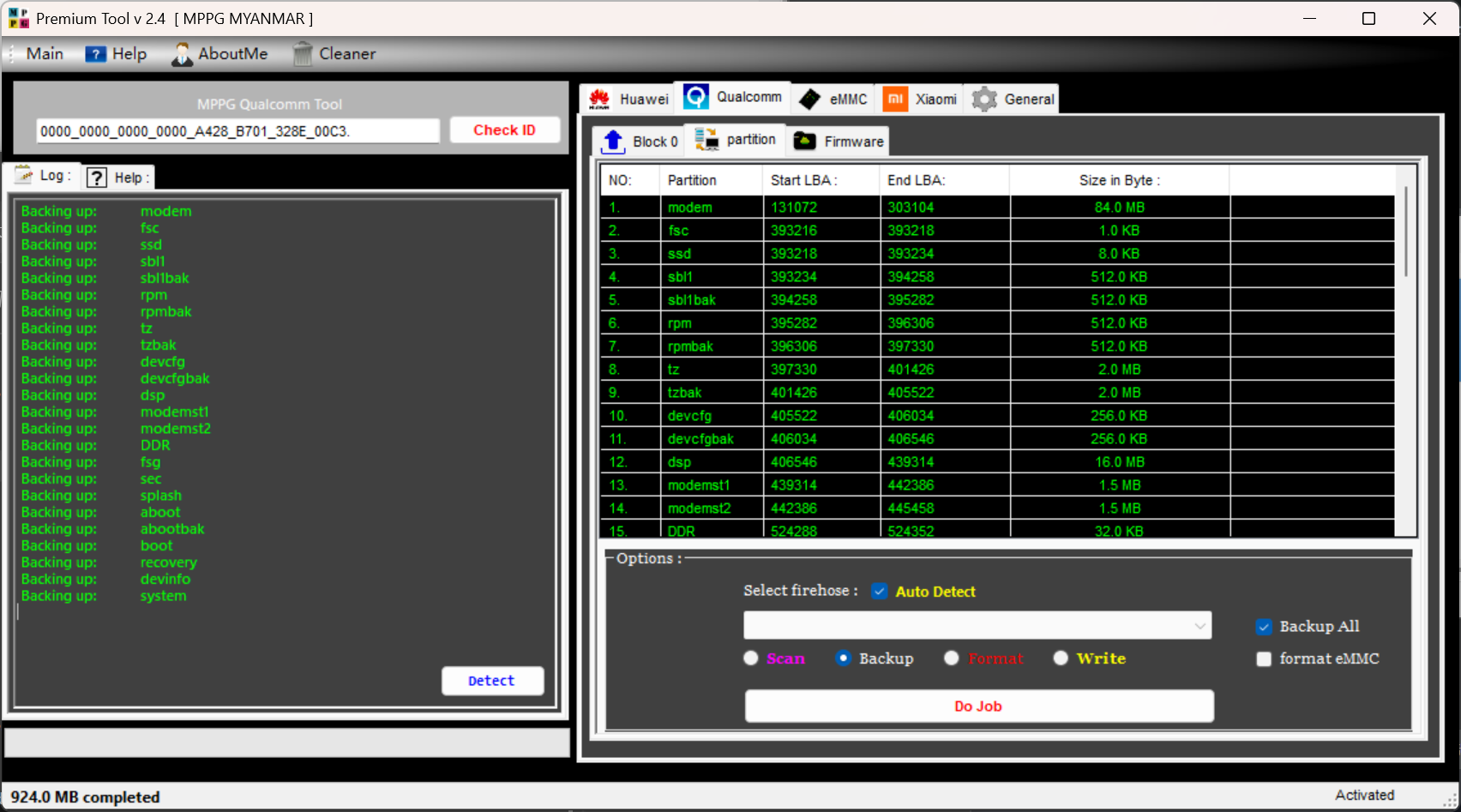The image size is (1461, 812).
Task: Click the Huawei logo tab icon
Action: point(599,99)
